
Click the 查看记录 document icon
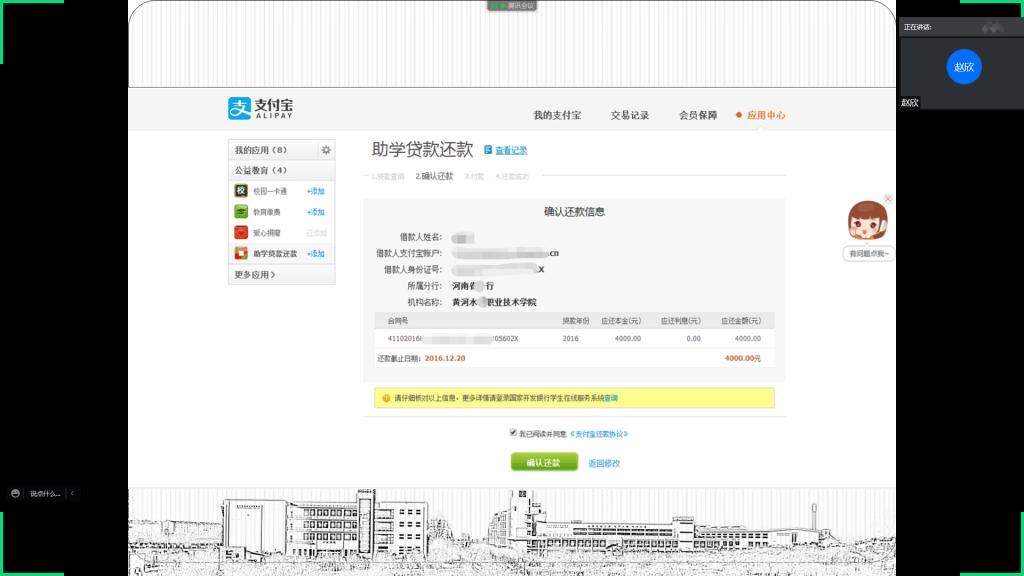pyautogui.click(x=488, y=150)
